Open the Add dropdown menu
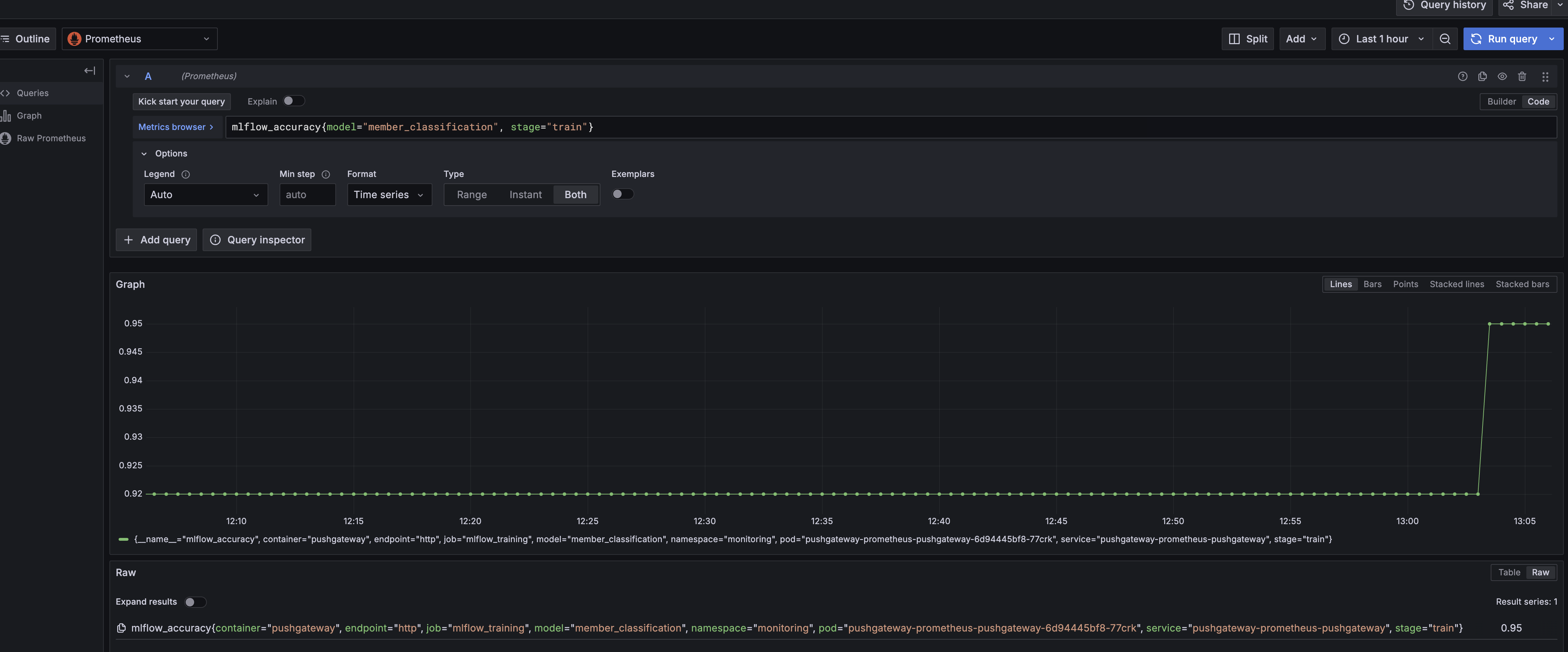1568x652 pixels. tap(1302, 39)
